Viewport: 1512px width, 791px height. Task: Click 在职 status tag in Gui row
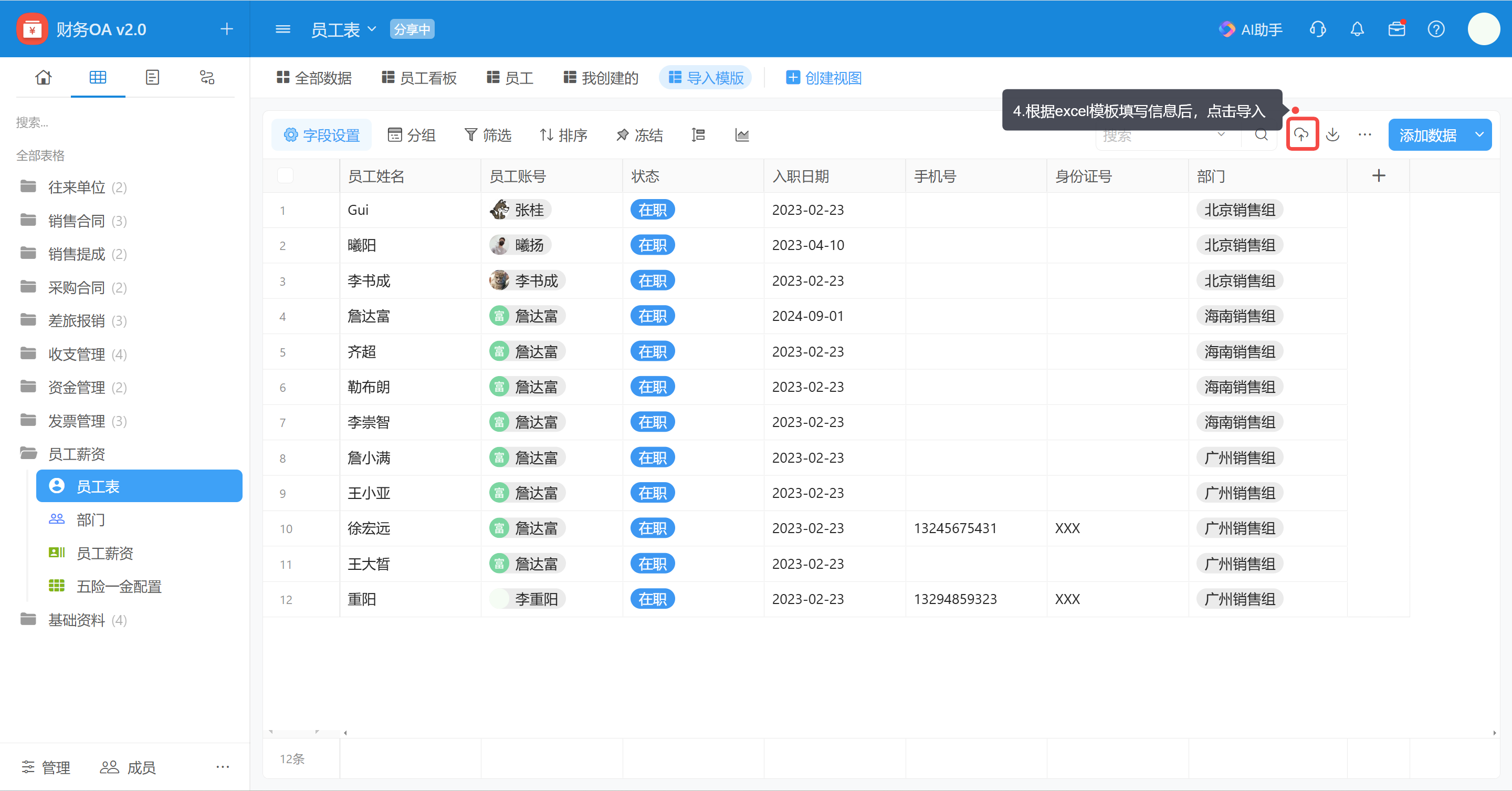[x=652, y=210]
